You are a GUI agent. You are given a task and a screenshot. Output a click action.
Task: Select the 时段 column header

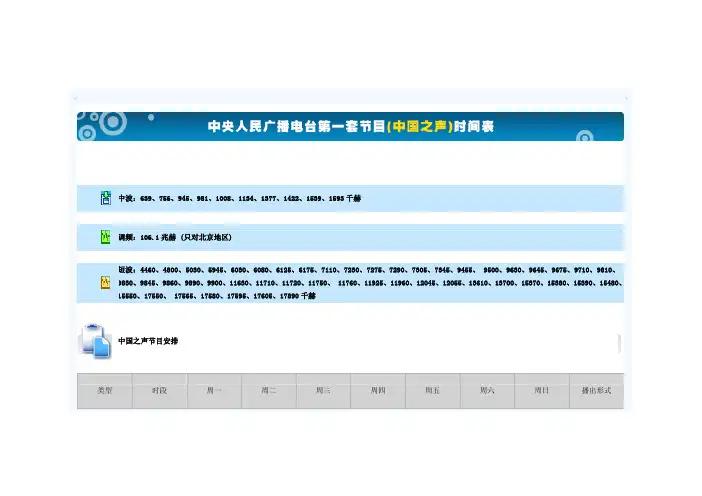click(x=160, y=391)
